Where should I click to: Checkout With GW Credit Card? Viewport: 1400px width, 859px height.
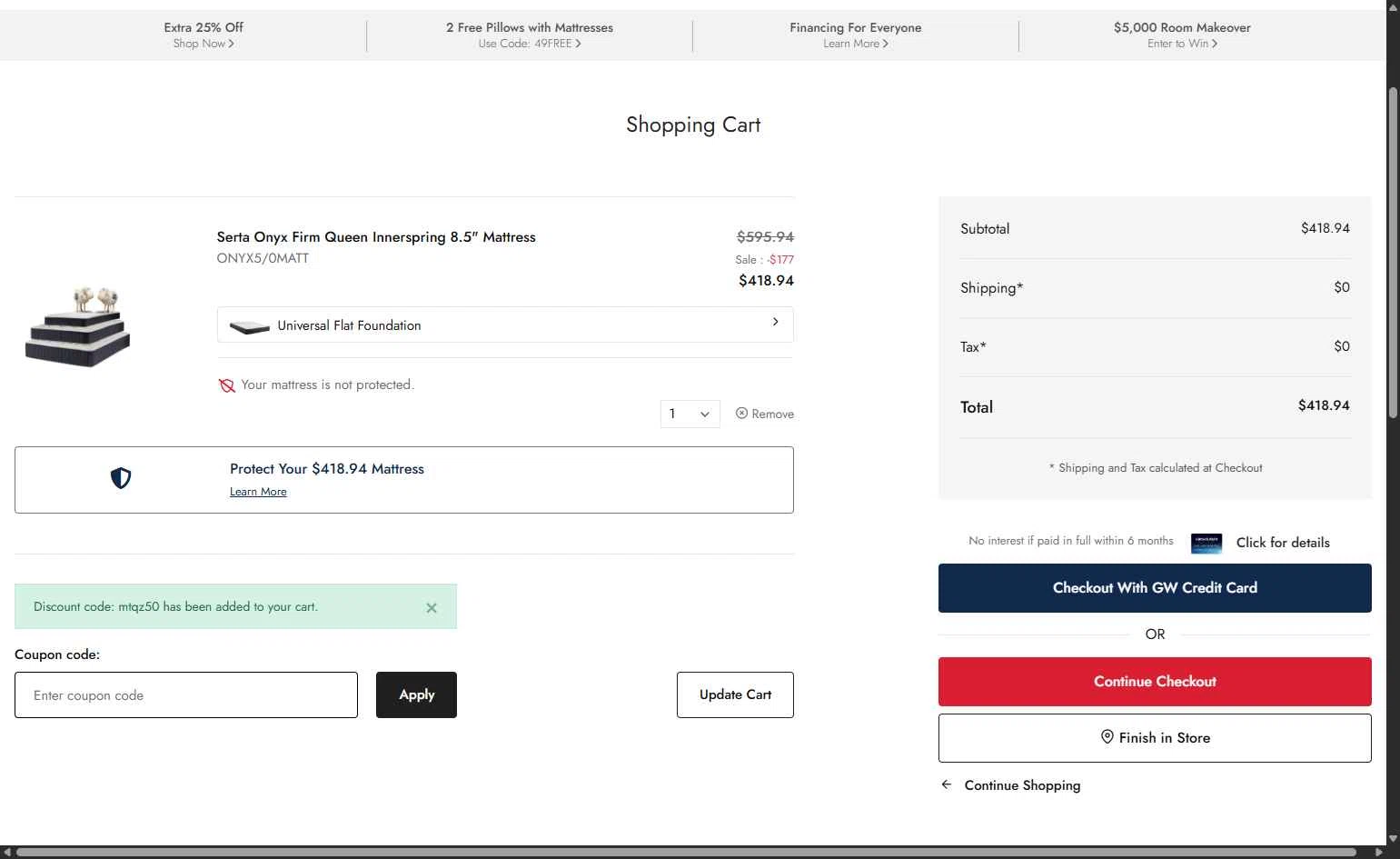coord(1155,588)
